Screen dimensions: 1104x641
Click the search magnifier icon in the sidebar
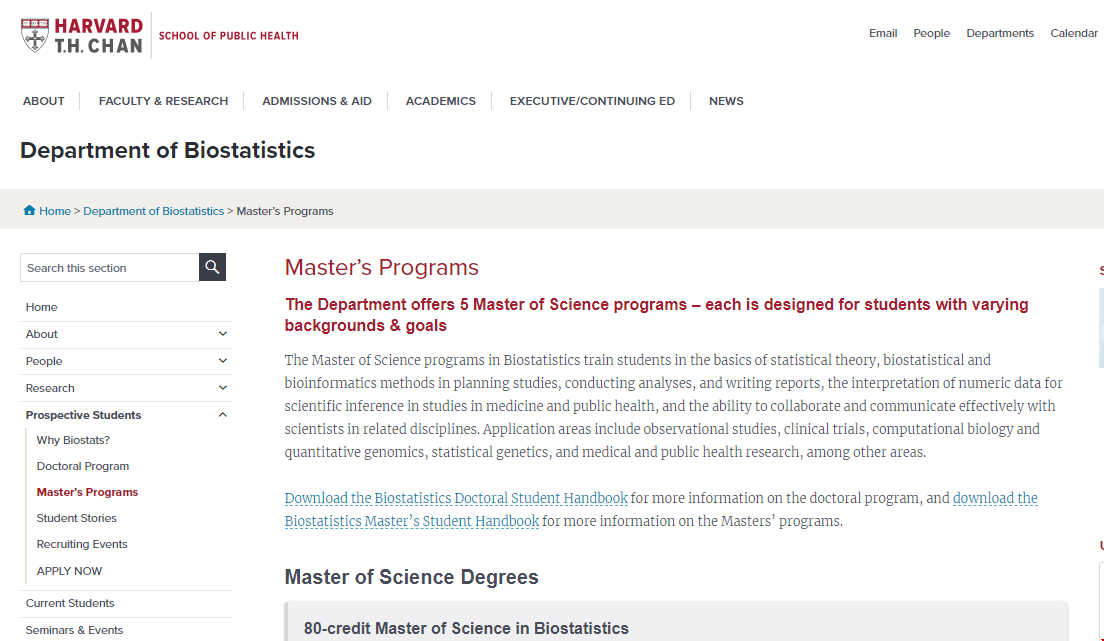pyautogui.click(x=212, y=266)
